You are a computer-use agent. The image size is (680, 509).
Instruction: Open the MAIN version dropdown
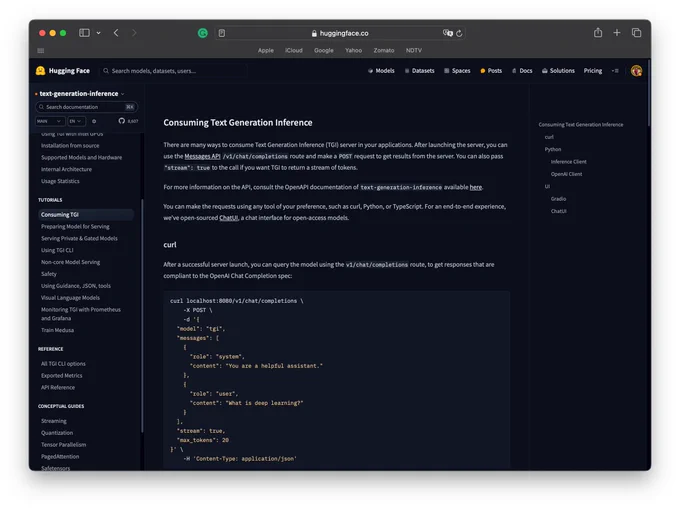coord(49,121)
